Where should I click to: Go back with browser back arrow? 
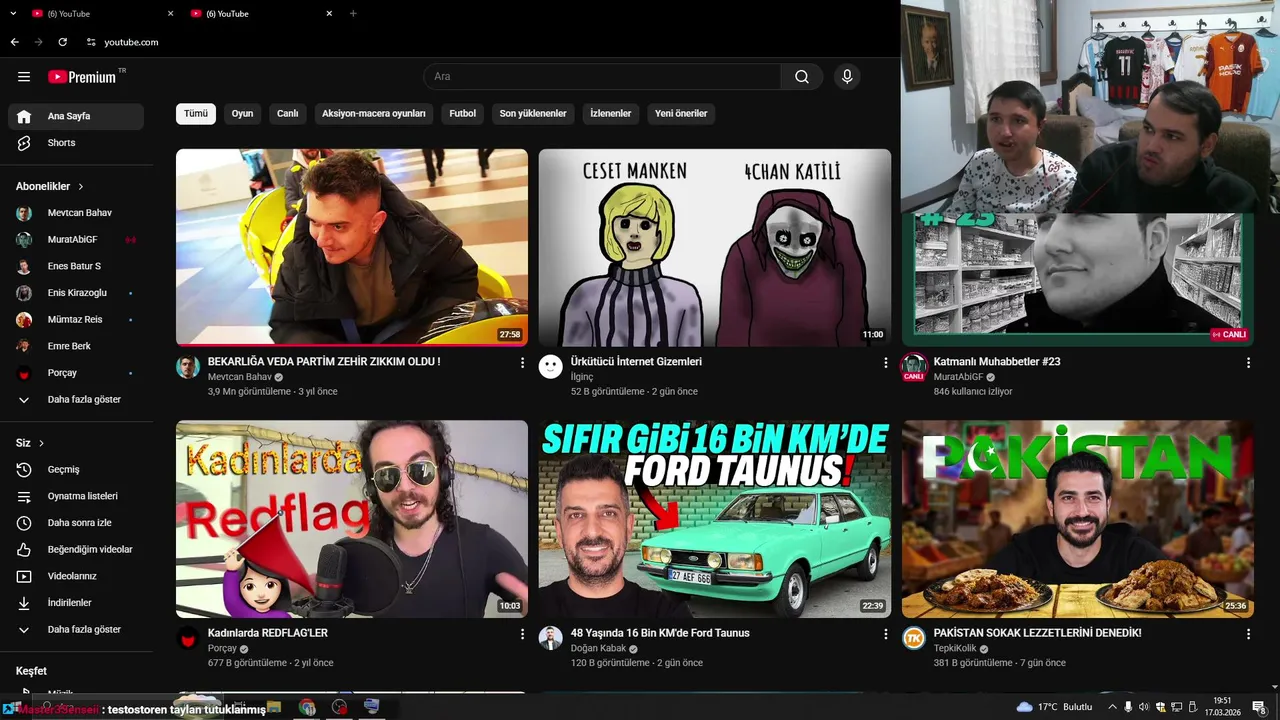14,42
